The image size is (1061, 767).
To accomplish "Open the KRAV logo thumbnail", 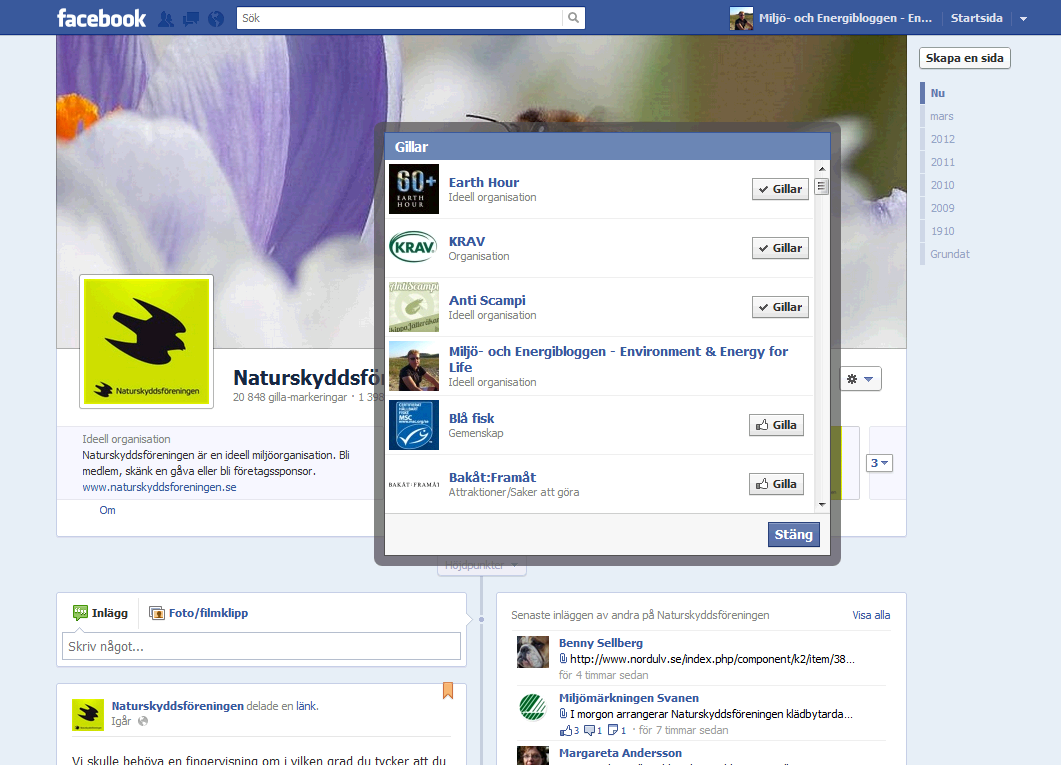I will pos(414,248).
